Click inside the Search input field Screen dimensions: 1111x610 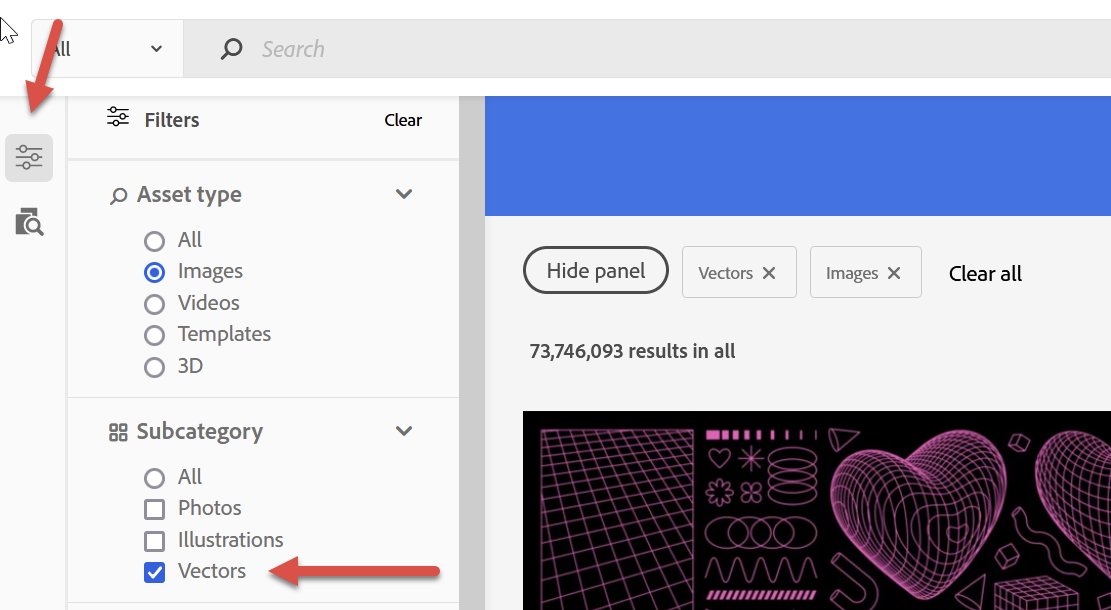tap(400, 48)
